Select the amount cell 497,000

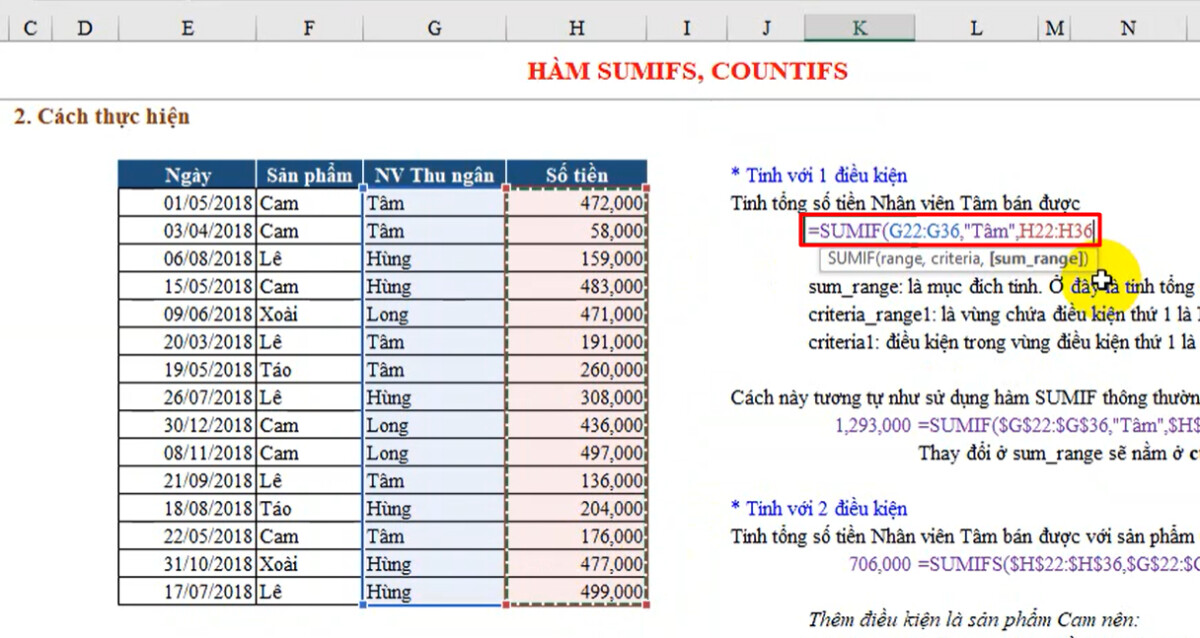click(577, 453)
